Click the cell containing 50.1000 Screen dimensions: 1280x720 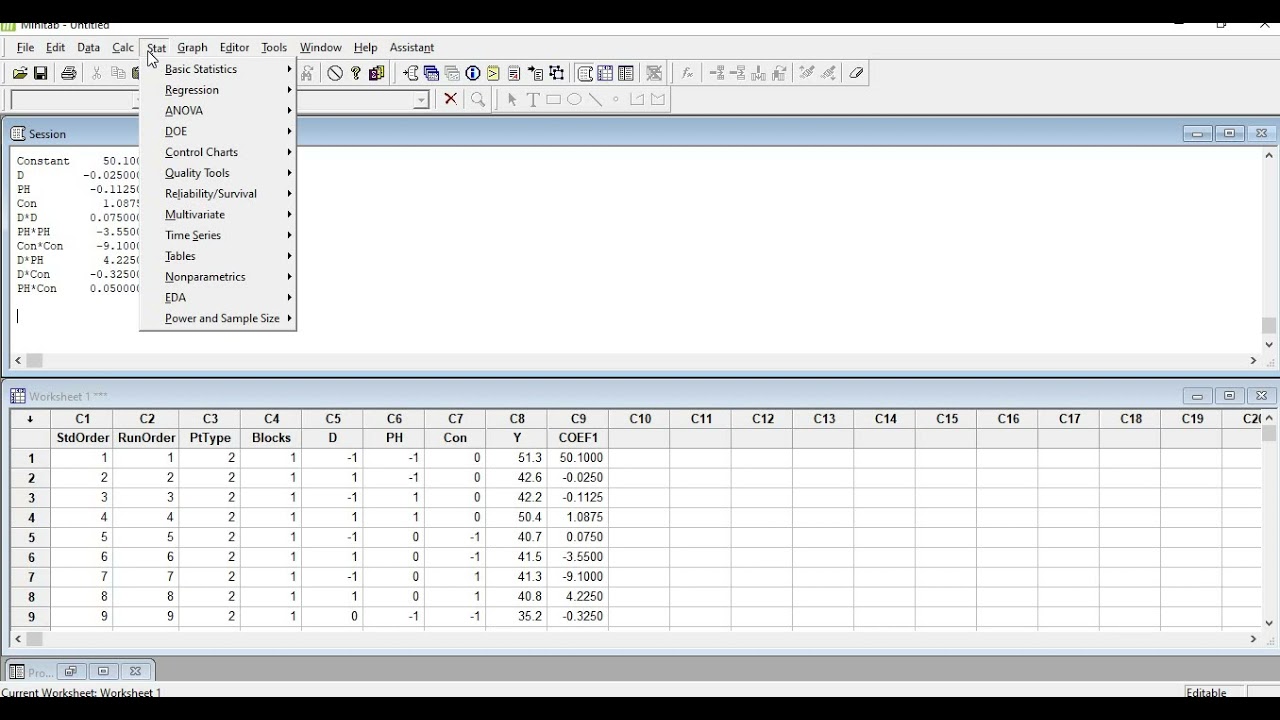click(578, 458)
